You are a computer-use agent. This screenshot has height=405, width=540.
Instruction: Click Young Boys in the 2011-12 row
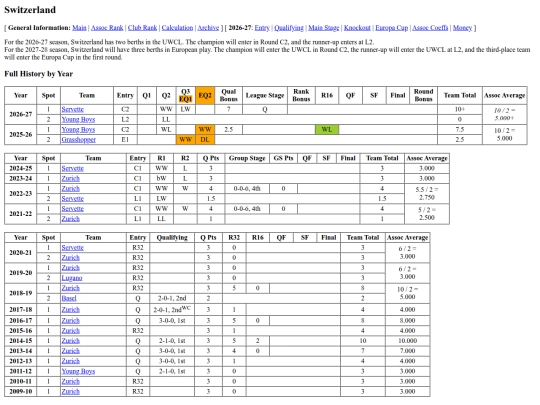(78, 371)
